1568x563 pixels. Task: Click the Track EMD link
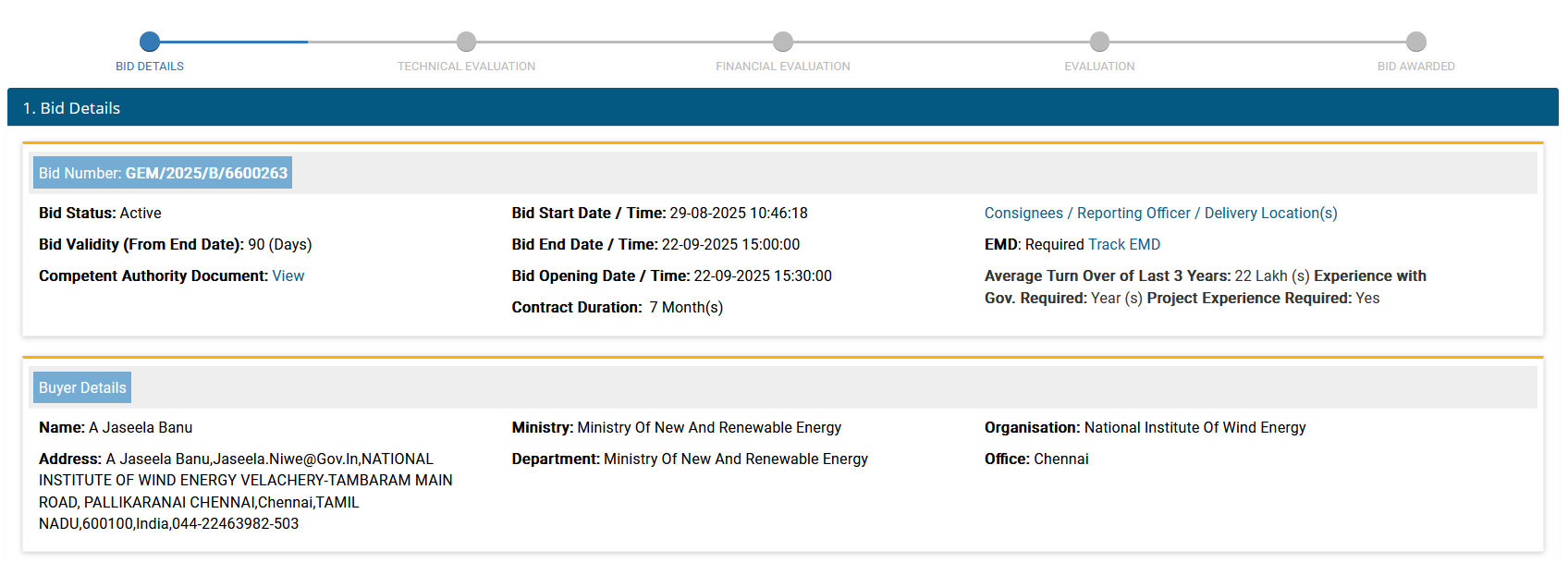pos(1124,244)
